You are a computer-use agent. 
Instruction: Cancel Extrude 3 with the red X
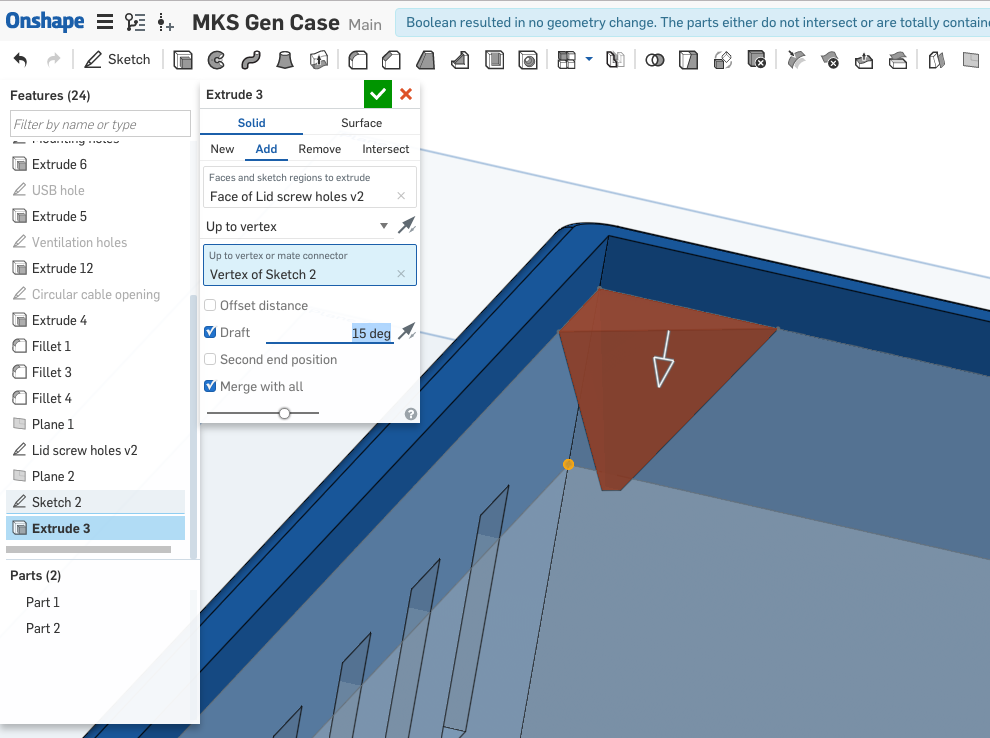click(406, 94)
